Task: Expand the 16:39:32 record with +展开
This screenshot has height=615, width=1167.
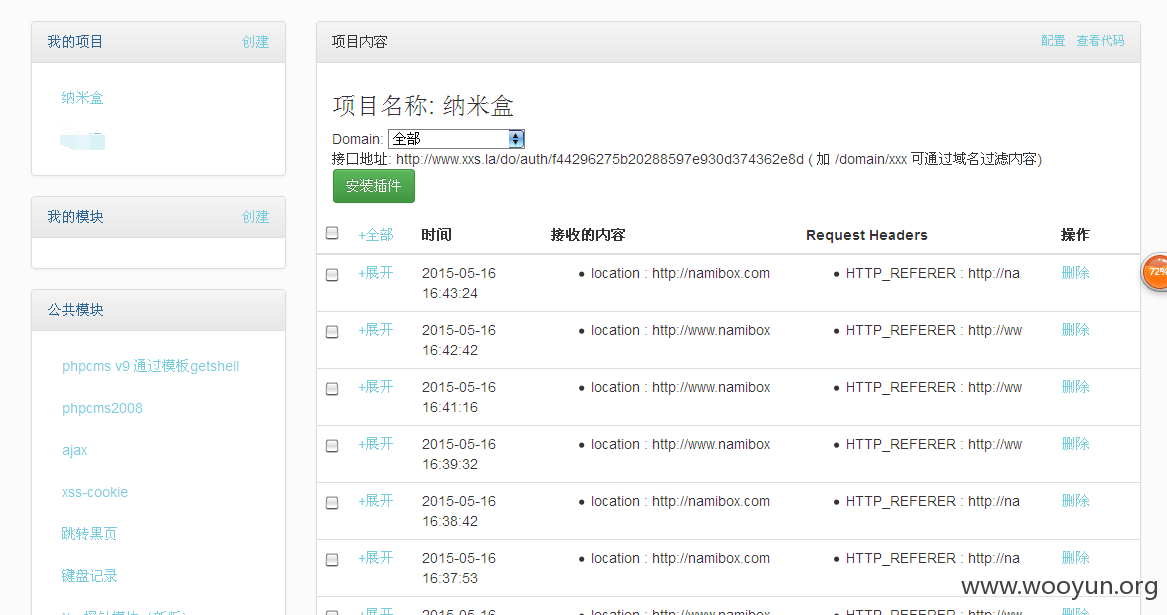Action: 375,444
